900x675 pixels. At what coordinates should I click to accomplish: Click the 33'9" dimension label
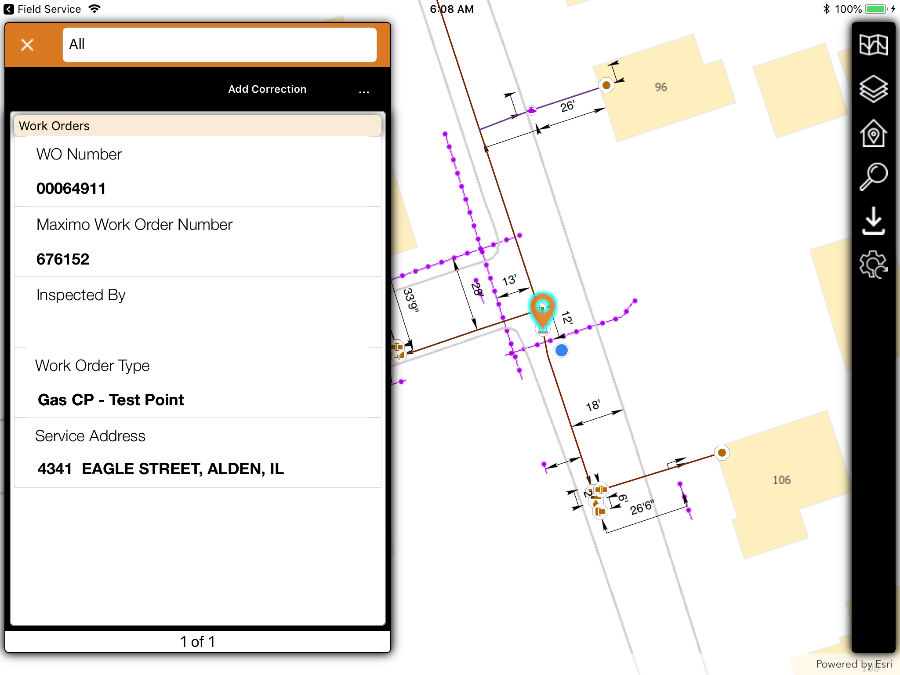pyautogui.click(x=411, y=300)
